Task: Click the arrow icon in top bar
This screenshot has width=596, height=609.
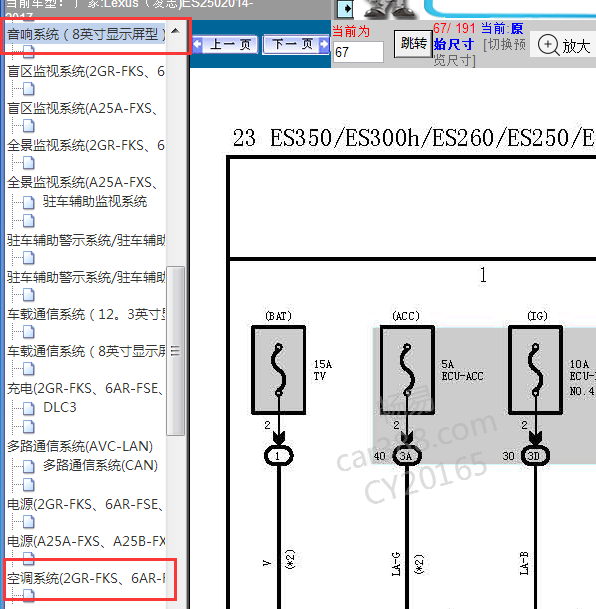Action: coord(345,9)
